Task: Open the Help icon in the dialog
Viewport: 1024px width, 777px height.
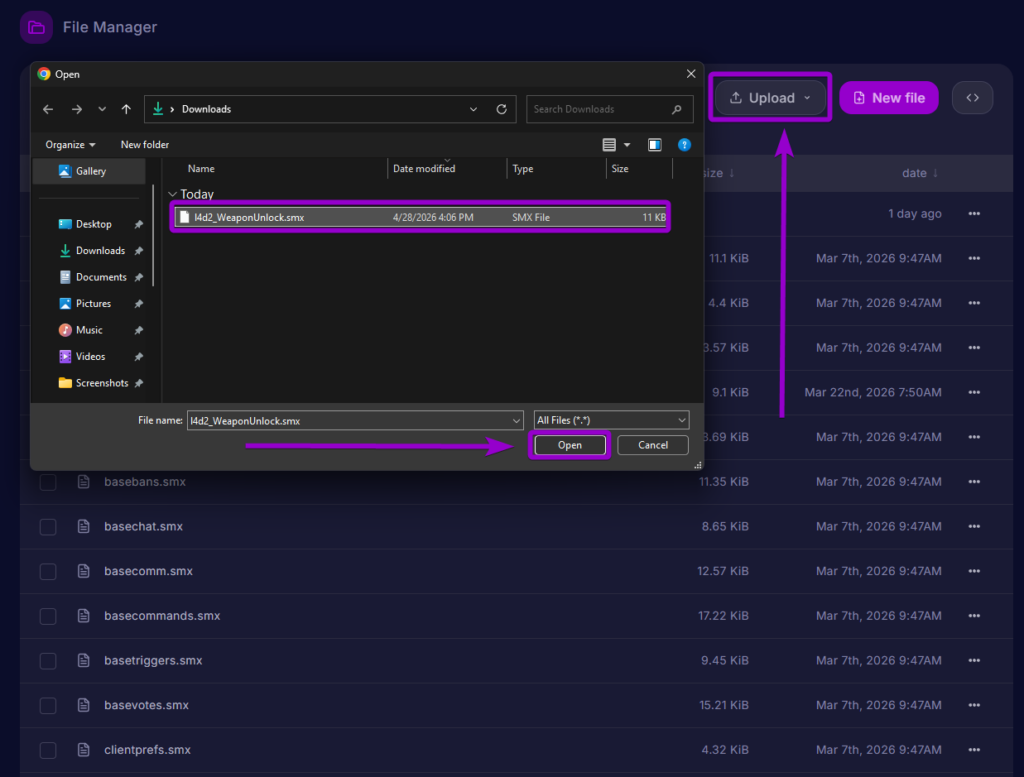Action: [x=684, y=144]
